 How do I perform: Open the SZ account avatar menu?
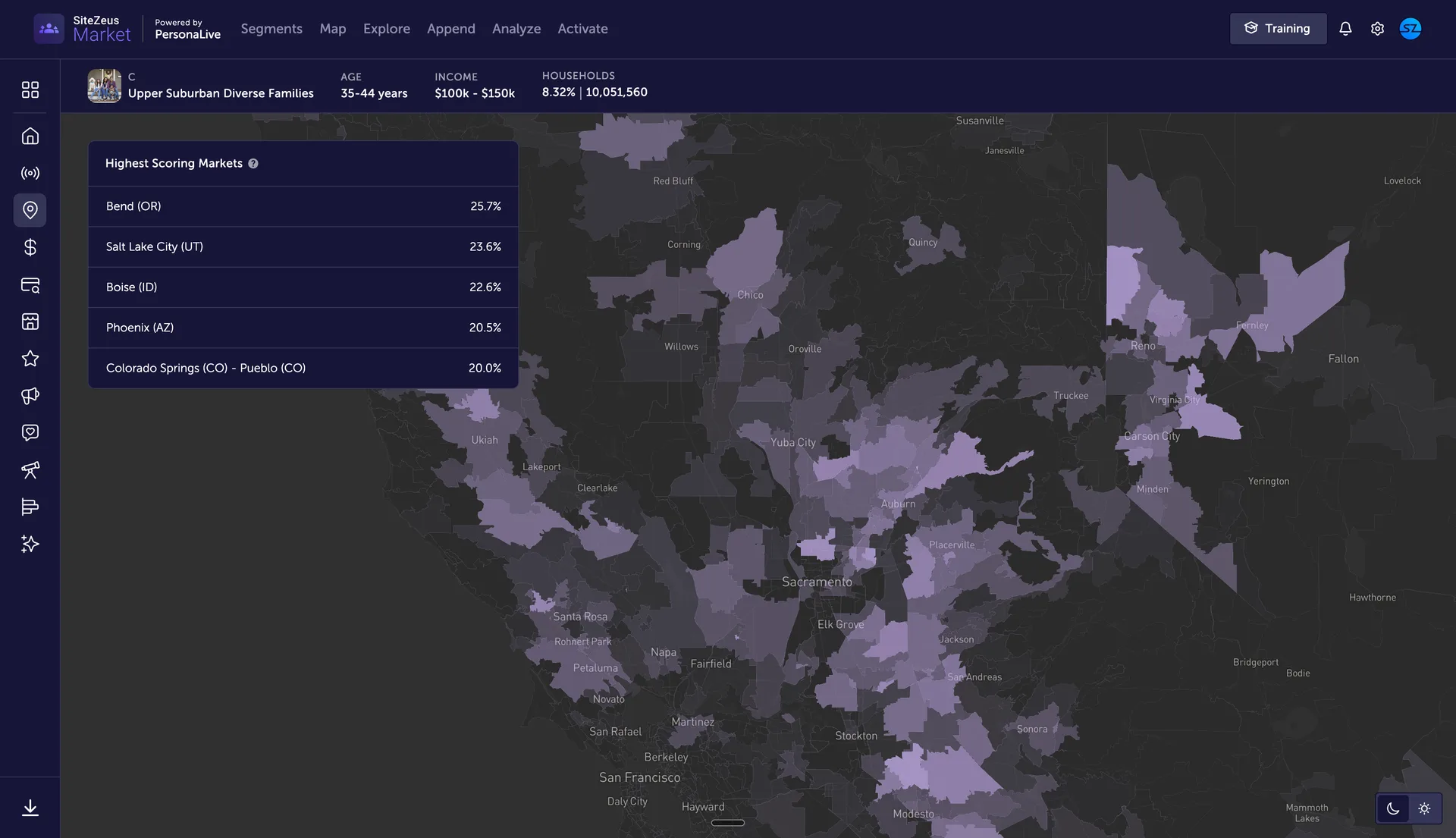(x=1411, y=28)
